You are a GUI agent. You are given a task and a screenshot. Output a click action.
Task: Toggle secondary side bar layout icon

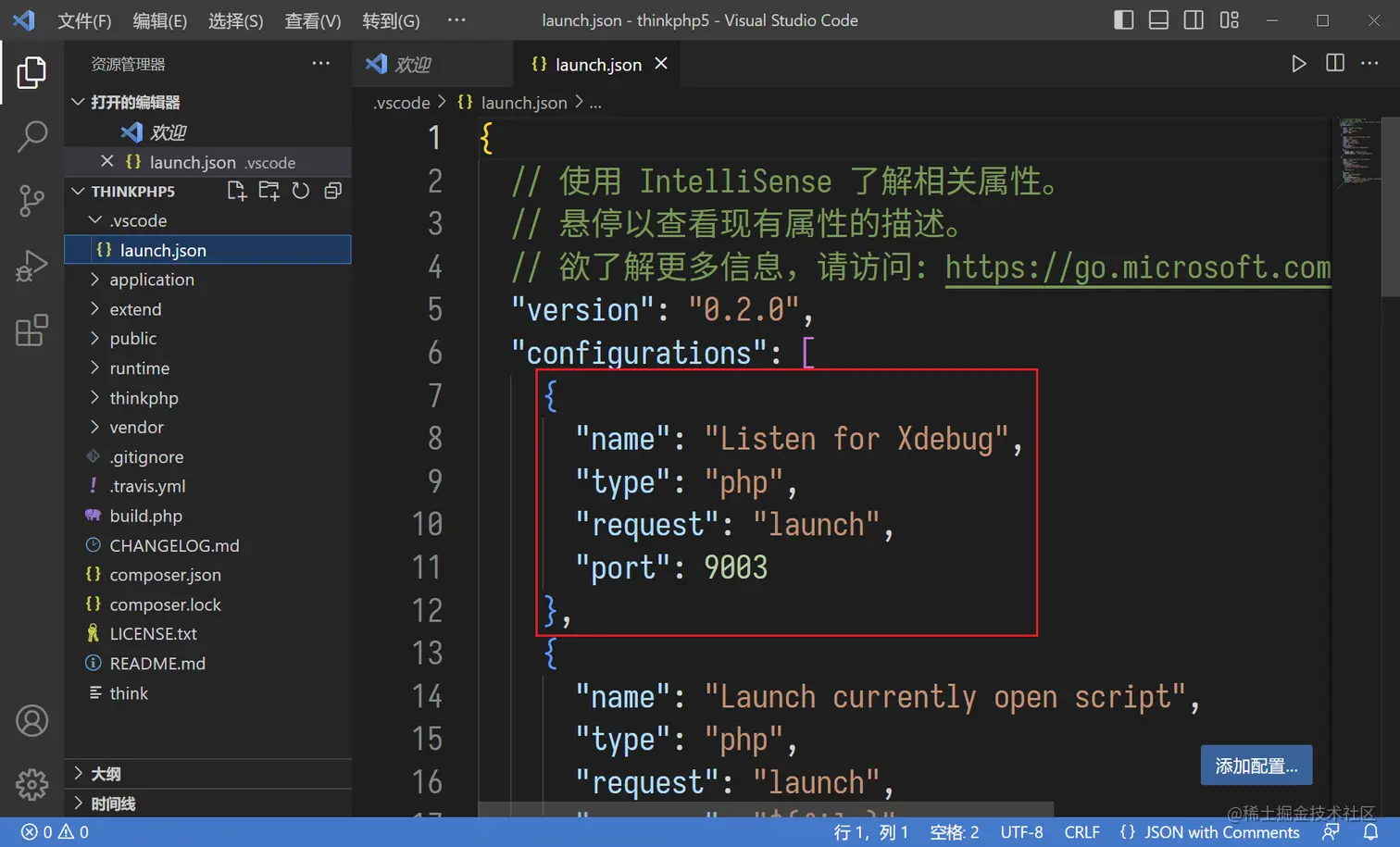1194,19
